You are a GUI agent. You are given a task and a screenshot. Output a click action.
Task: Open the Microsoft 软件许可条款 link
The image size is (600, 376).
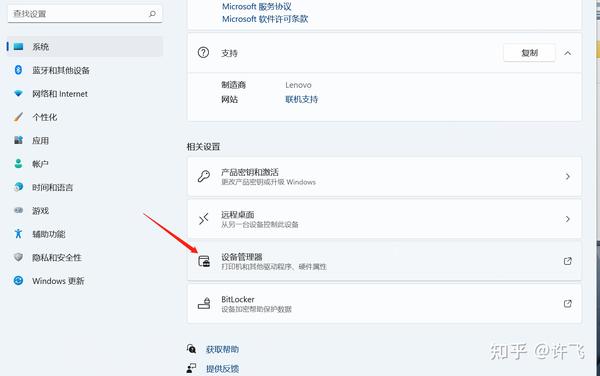pyautogui.click(x=265, y=19)
